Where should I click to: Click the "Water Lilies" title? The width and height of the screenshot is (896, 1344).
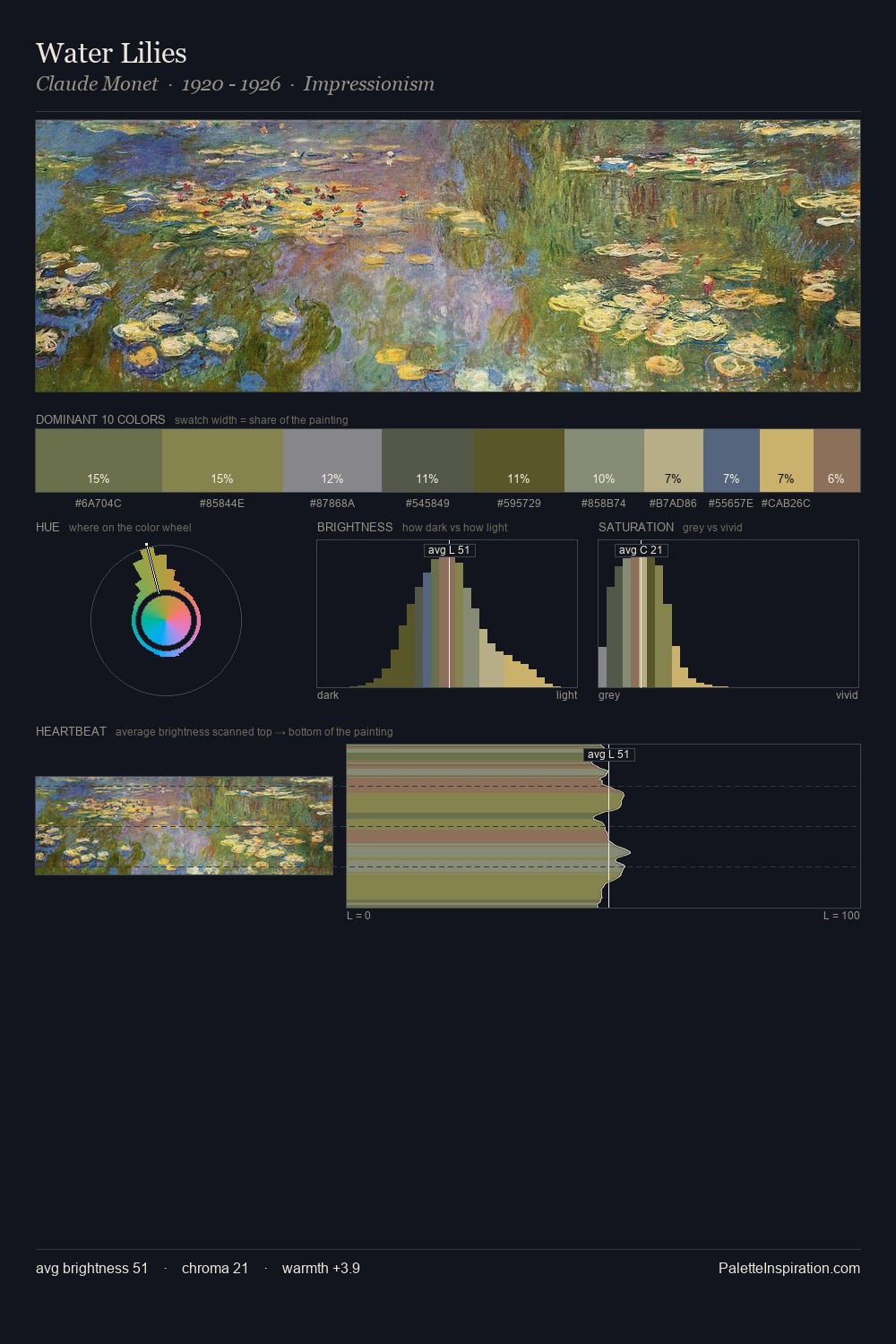[x=111, y=53]
